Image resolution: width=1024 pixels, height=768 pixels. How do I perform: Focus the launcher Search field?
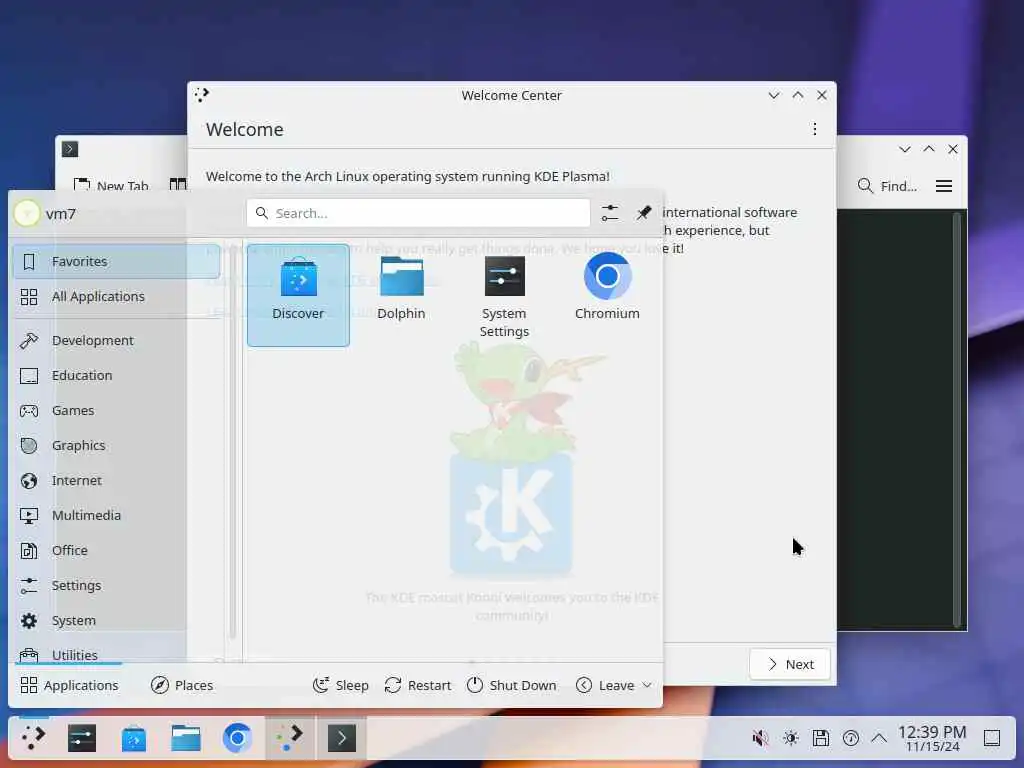pos(418,213)
